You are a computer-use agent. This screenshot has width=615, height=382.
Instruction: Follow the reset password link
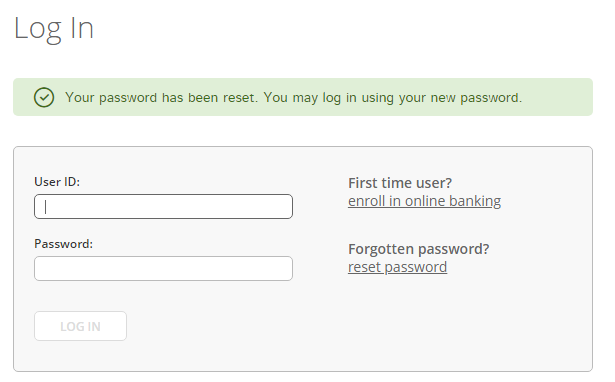pos(397,267)
